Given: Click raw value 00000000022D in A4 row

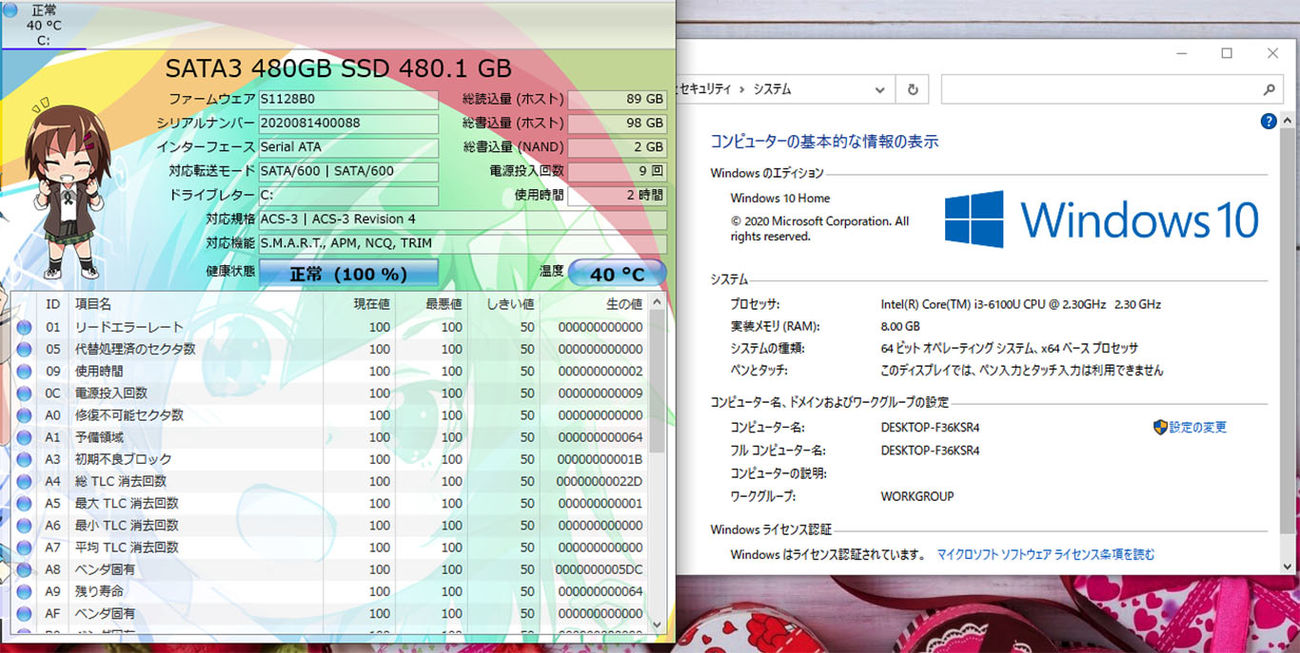Looking at the screenshot, I should (x=600, y=482).
